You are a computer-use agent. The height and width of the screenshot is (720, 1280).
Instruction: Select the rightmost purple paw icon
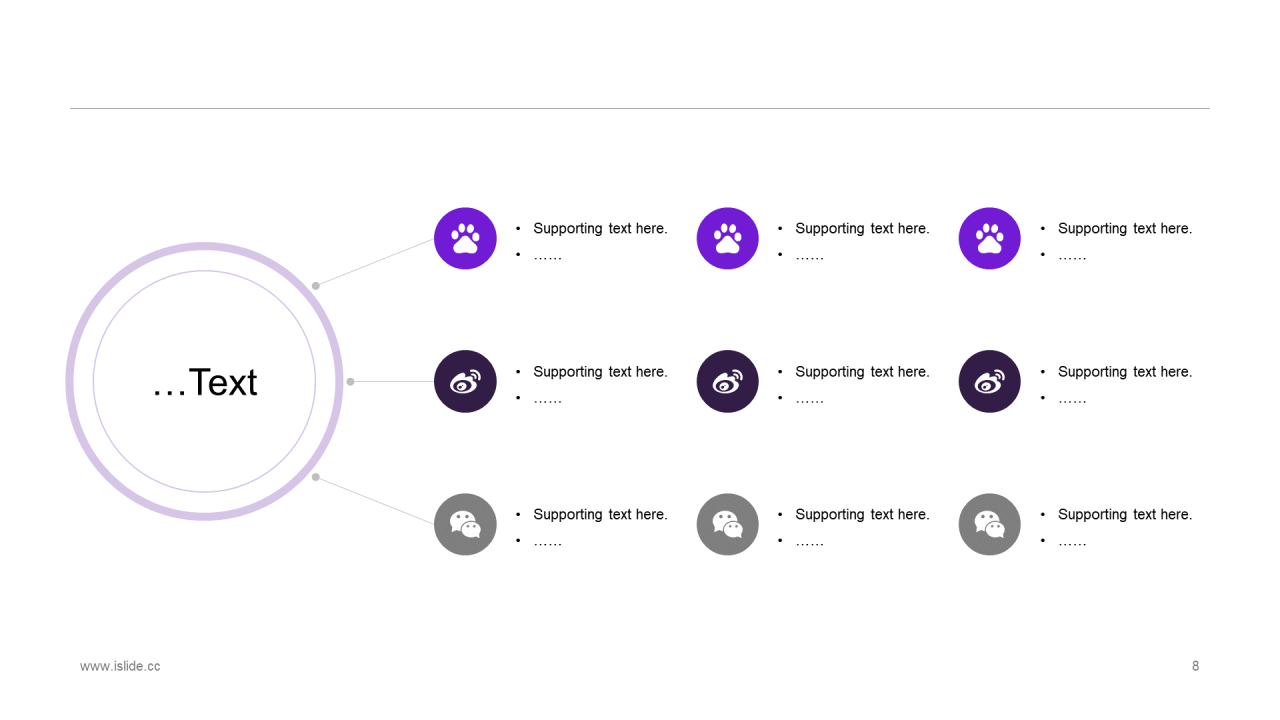pyautogui.click(x=989, y=238)
